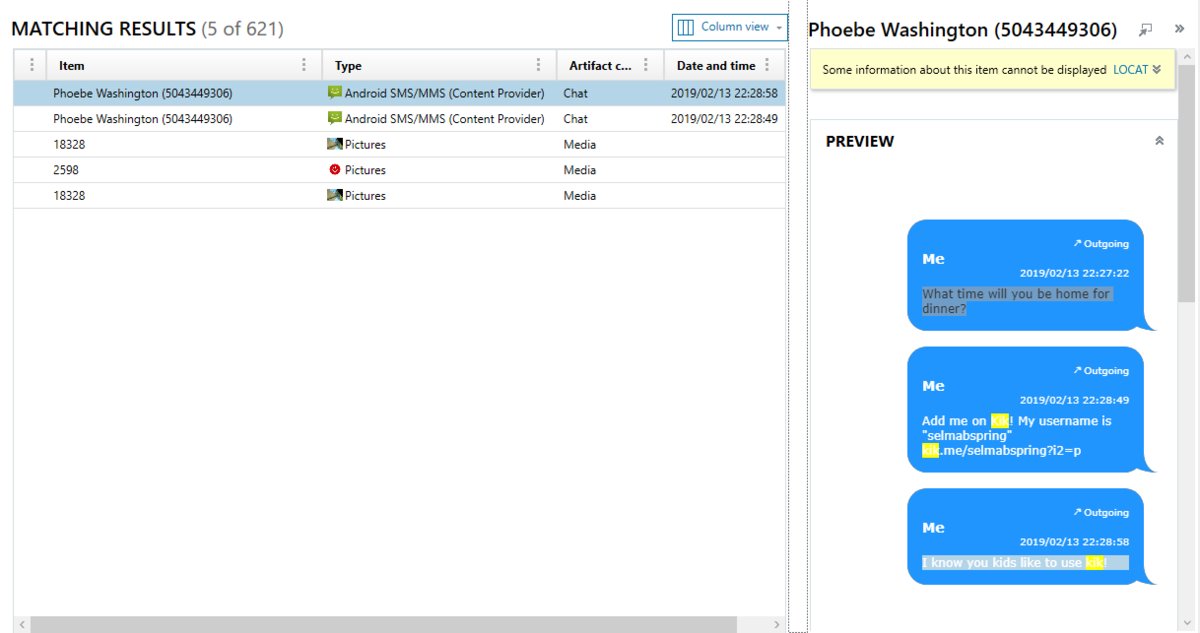Screen dimensions: 1200x633
Task: Click the kebab menu on the Item column header
Action: coord(306,65)
